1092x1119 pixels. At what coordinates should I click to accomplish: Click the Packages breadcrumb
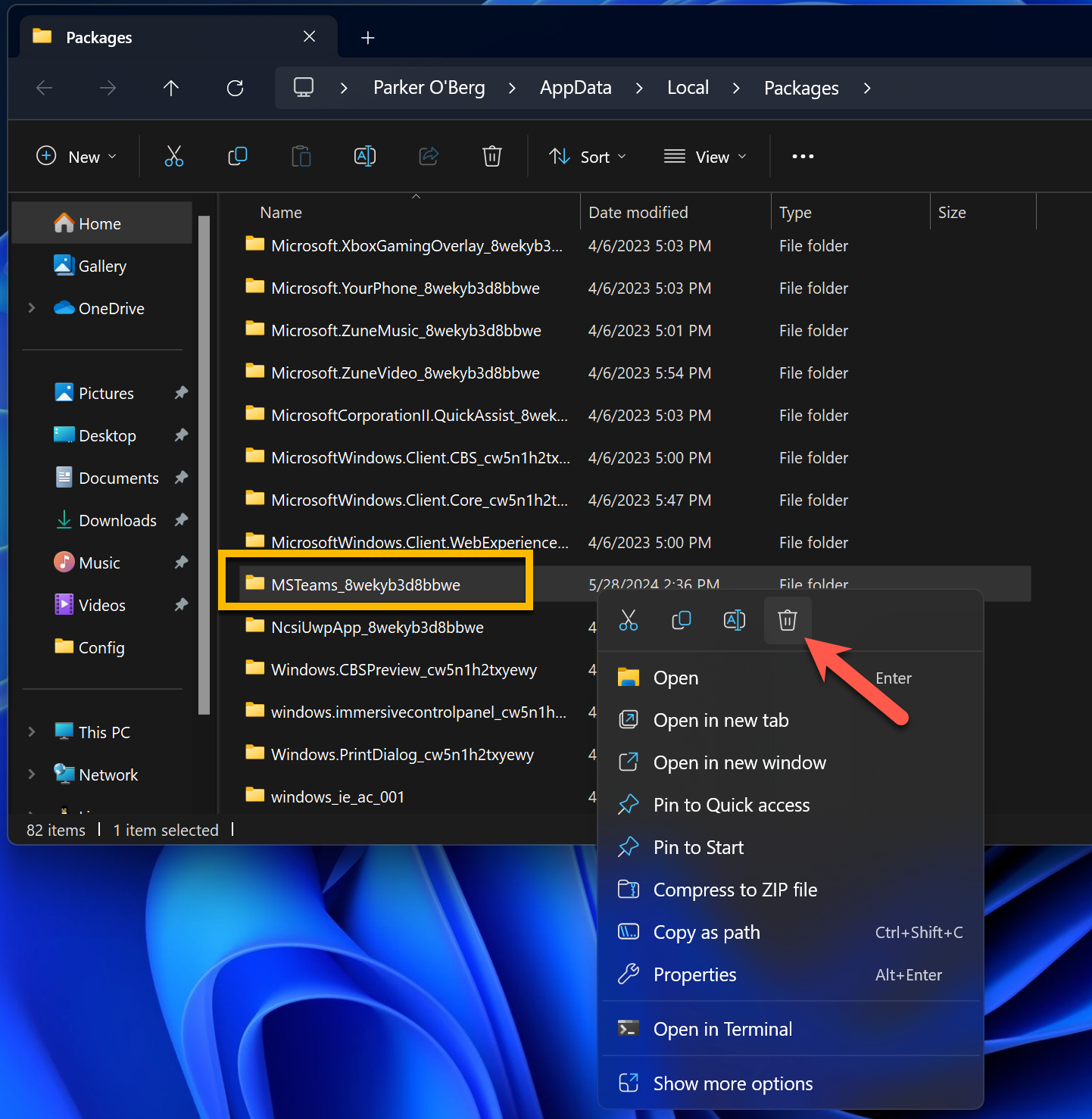point(801,89)
